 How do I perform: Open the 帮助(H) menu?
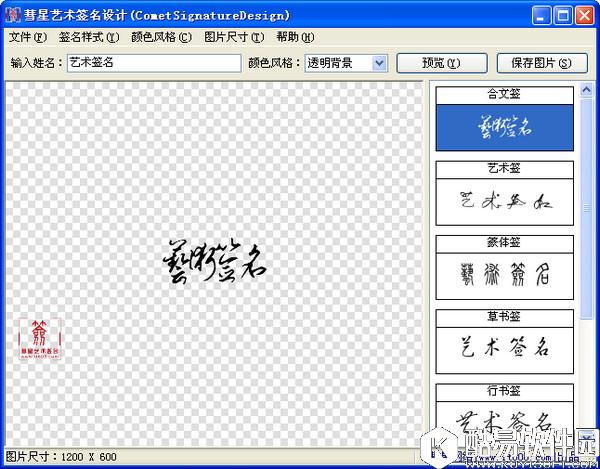pyautogui.click(x=295, y=37)
